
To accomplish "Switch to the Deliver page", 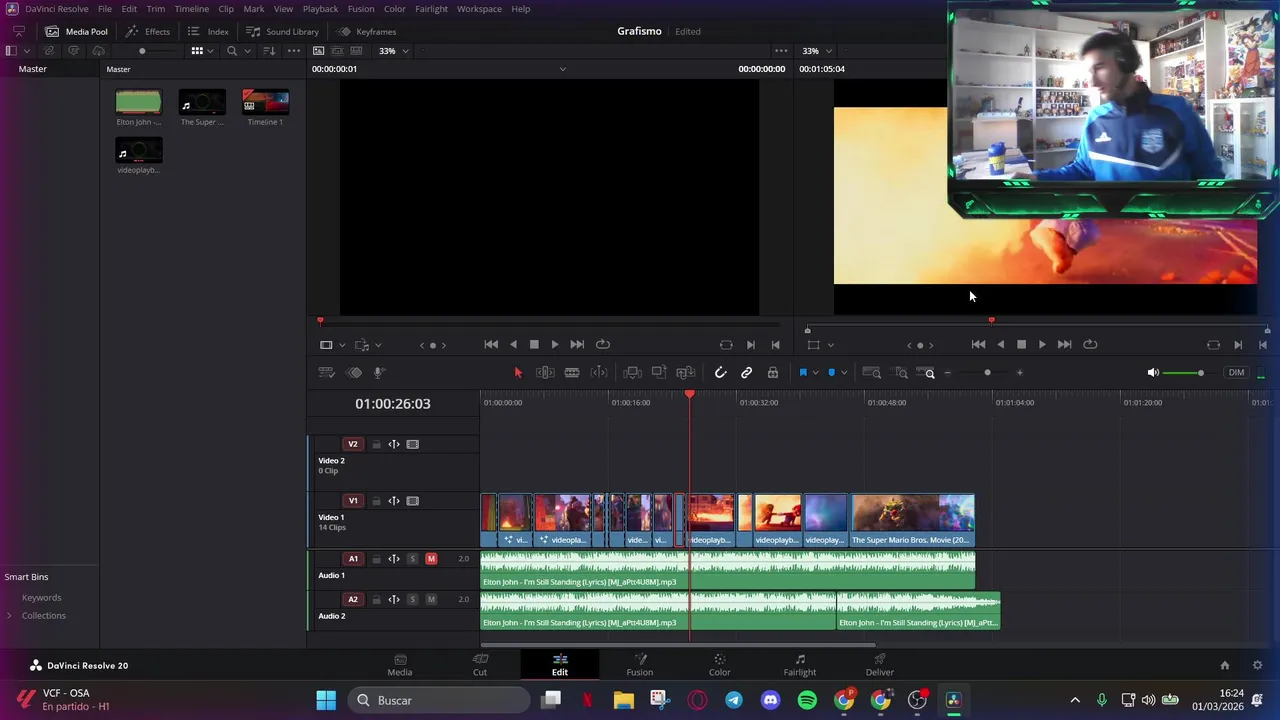I will [880, 665].
